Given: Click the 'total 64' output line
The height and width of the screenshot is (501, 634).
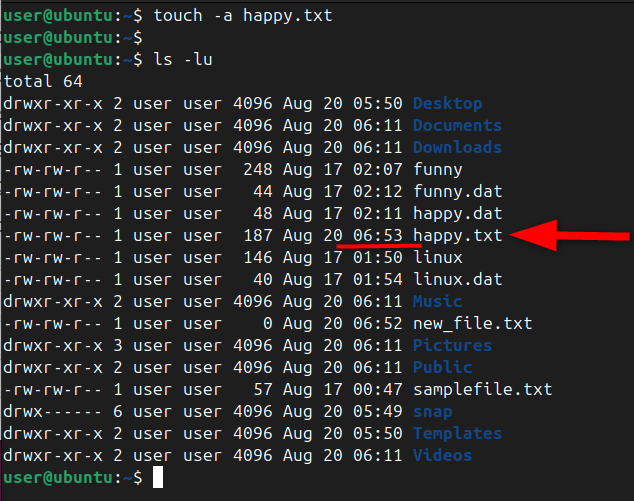Looking at the screenshot, I should [43, 82].
